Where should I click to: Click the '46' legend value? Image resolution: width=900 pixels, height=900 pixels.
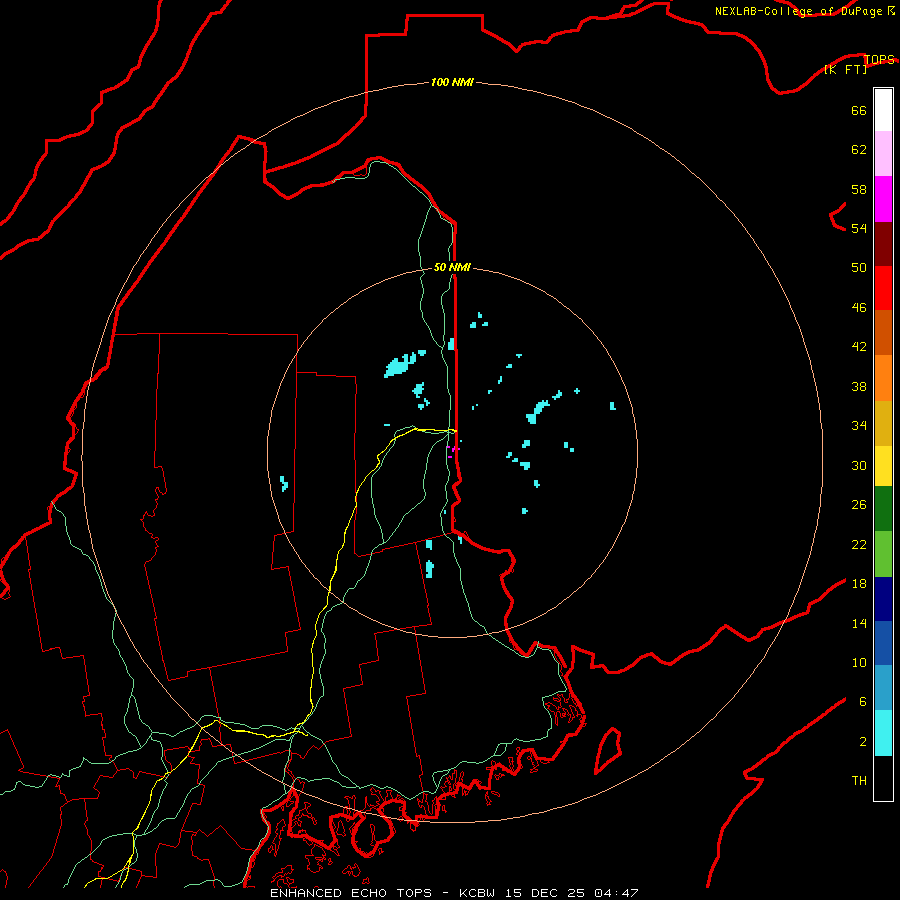859,307
